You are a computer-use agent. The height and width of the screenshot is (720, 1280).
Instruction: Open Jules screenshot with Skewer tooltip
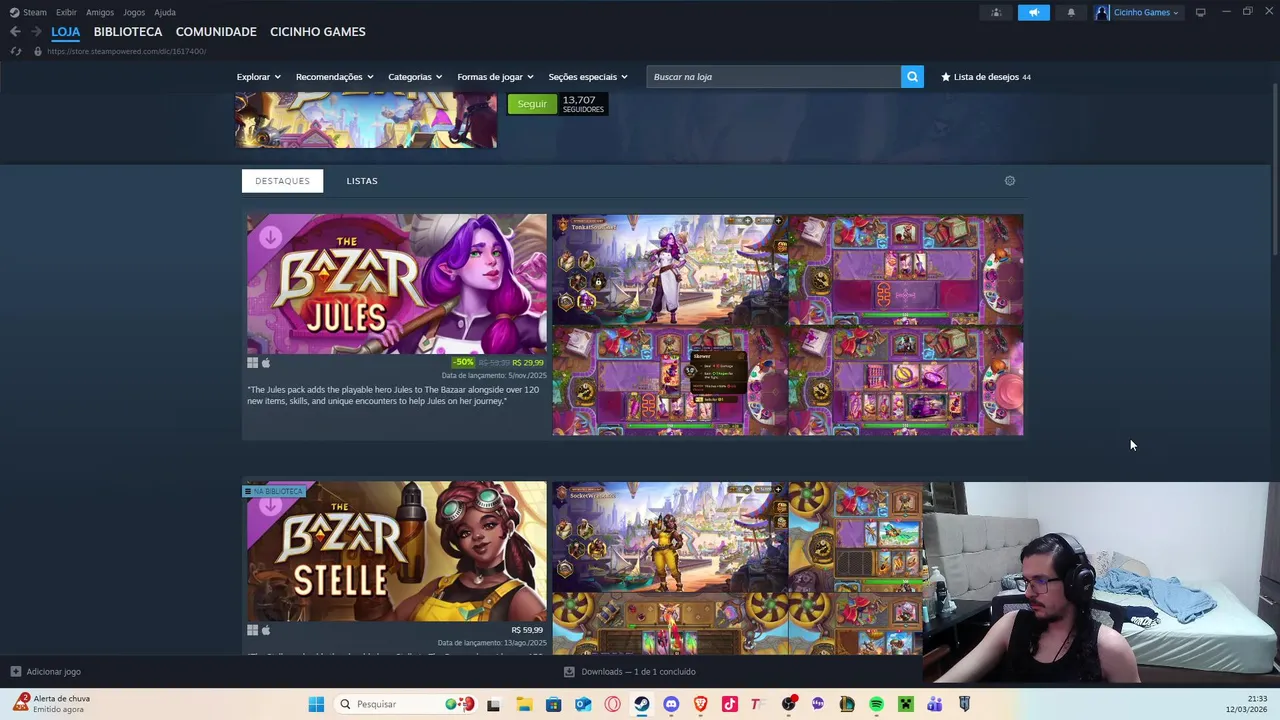pyautogui.click(x=670, y=381)
